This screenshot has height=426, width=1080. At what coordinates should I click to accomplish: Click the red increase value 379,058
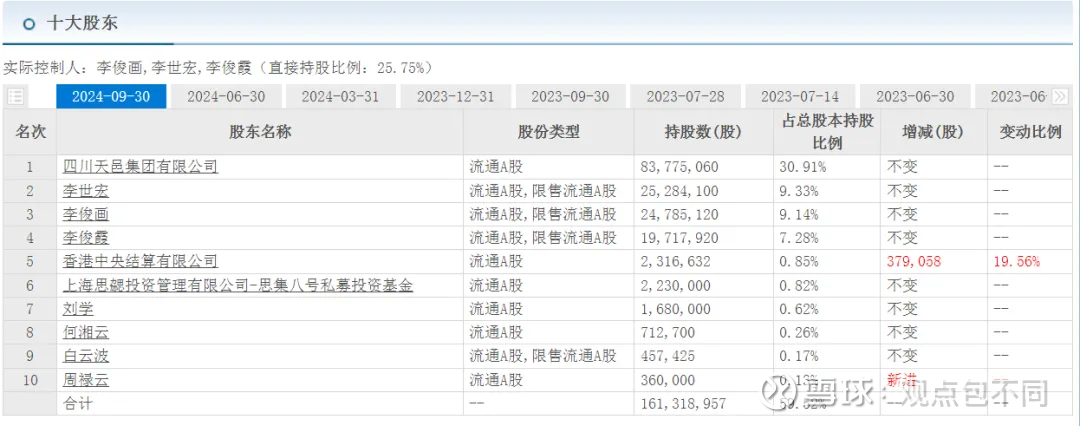(x=914, y=262)
